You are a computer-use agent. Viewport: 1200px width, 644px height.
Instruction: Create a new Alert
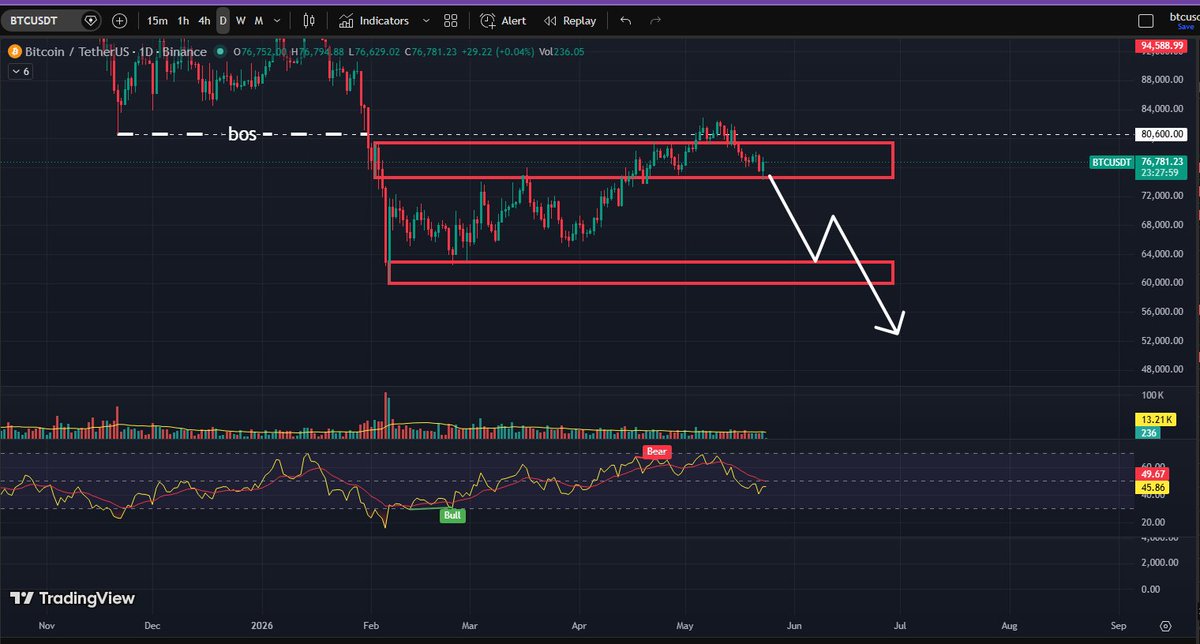[503, 20]
